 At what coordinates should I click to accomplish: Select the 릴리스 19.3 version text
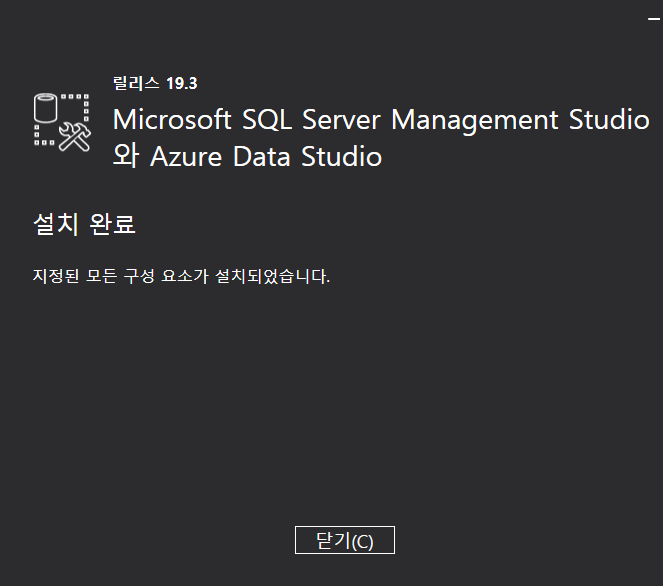pos(155,83)
